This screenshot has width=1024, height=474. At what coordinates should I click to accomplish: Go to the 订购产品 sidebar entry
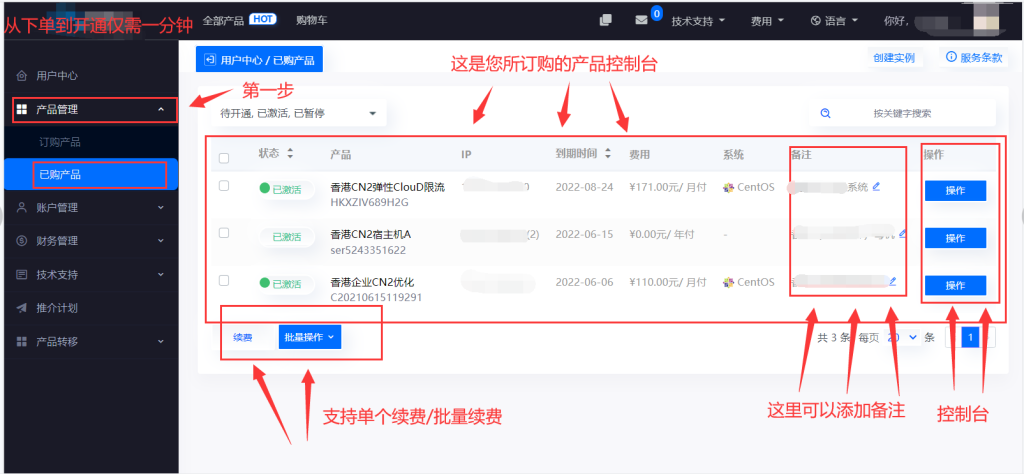pyautogui.click(x=60, y=142)
